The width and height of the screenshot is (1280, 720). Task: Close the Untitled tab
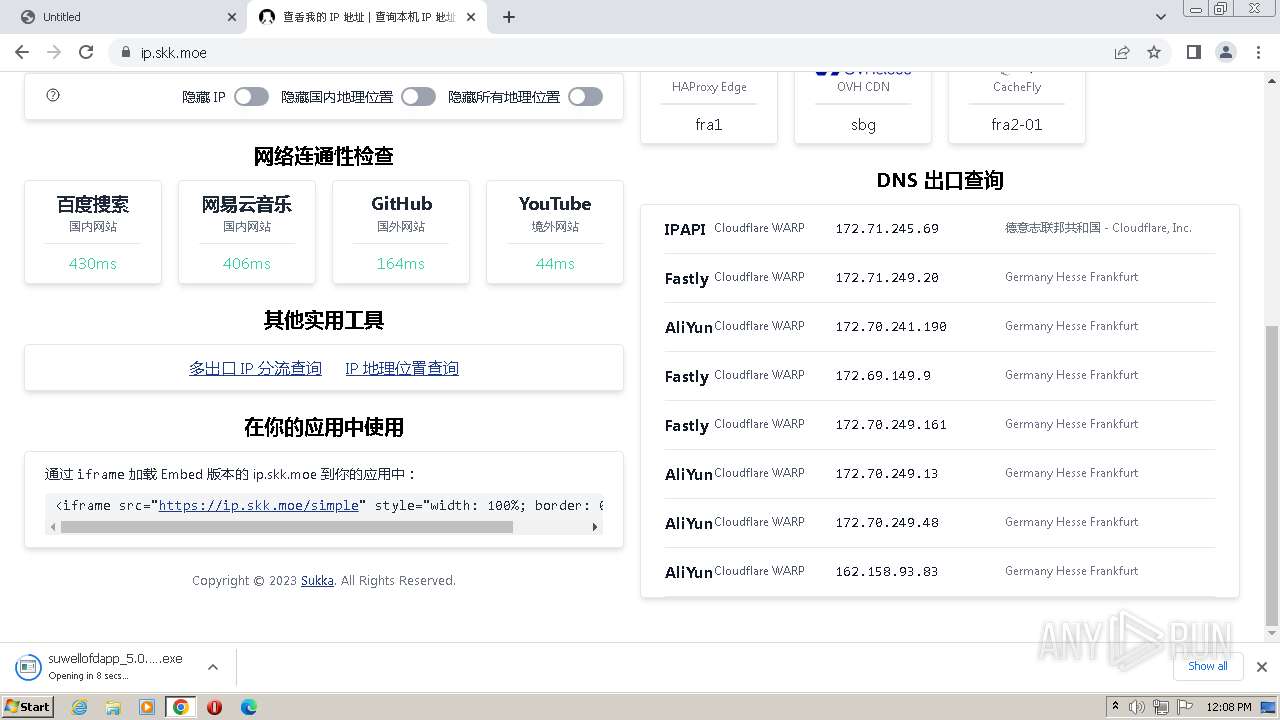pos(232,17)
